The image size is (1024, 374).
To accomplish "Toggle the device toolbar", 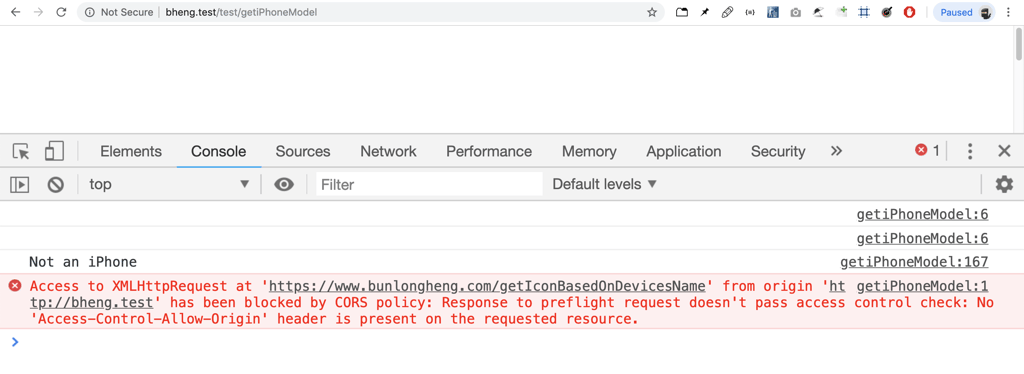I will pyautogui.click(x=54, y=151).
